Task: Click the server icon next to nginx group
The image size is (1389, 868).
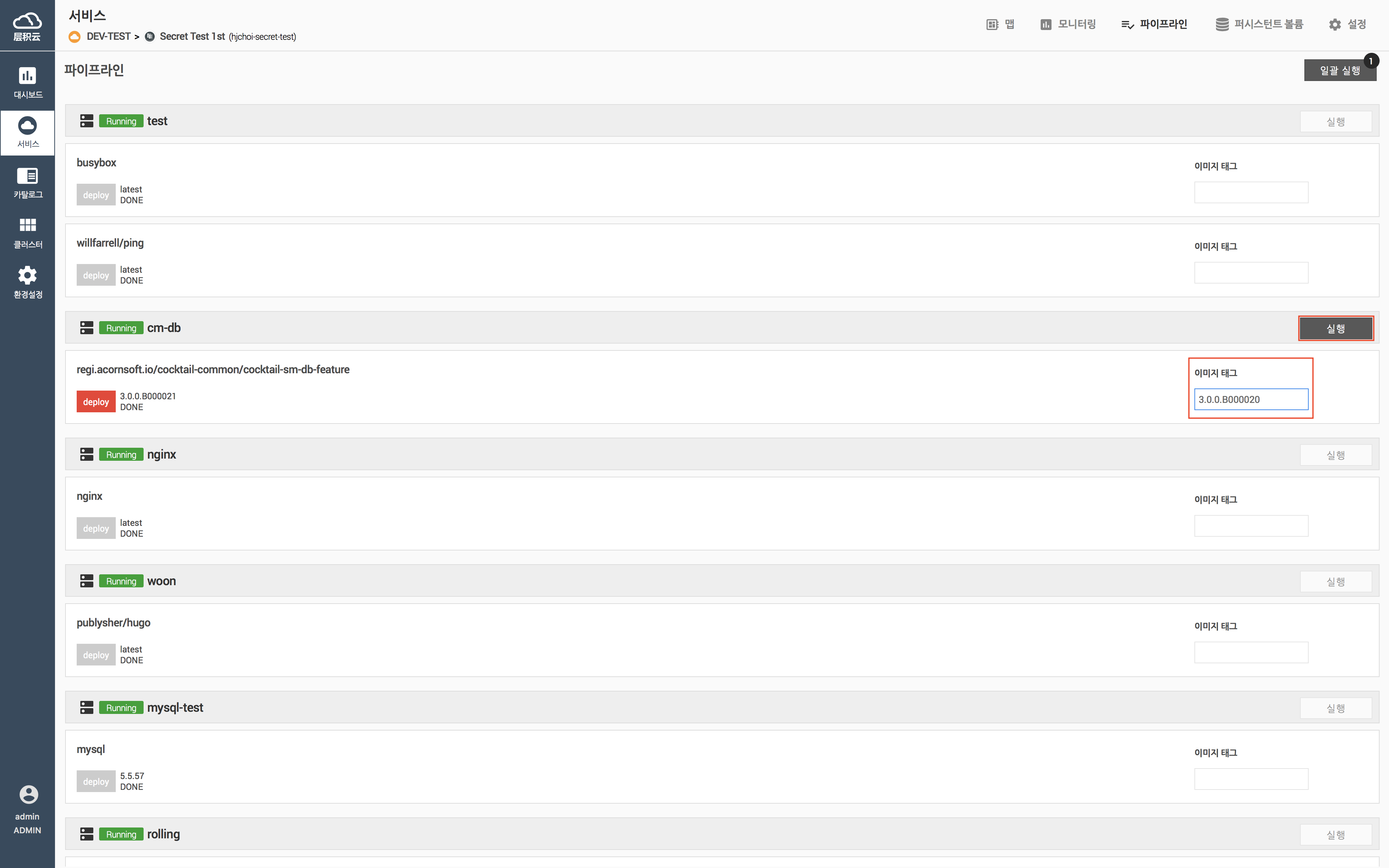Action: tap(87, 454)
